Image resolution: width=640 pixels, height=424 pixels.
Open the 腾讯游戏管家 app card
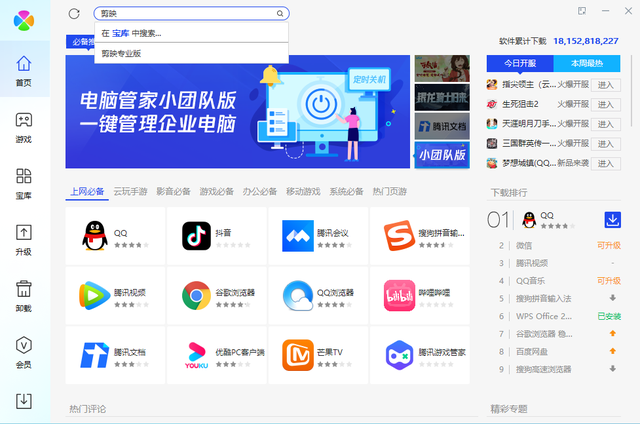420,355
